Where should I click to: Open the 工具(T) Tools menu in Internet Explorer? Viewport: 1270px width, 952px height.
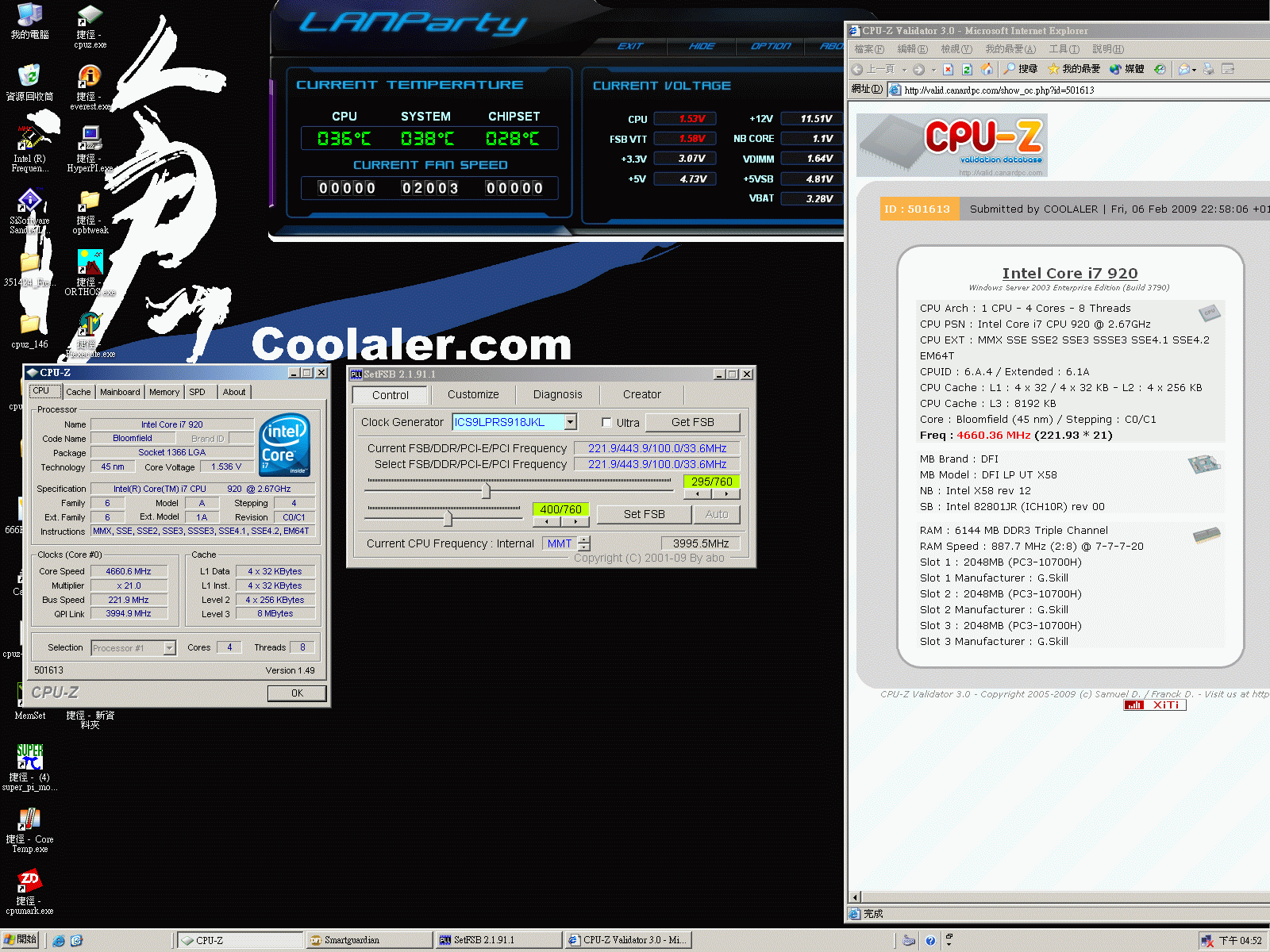[1064, 49]
